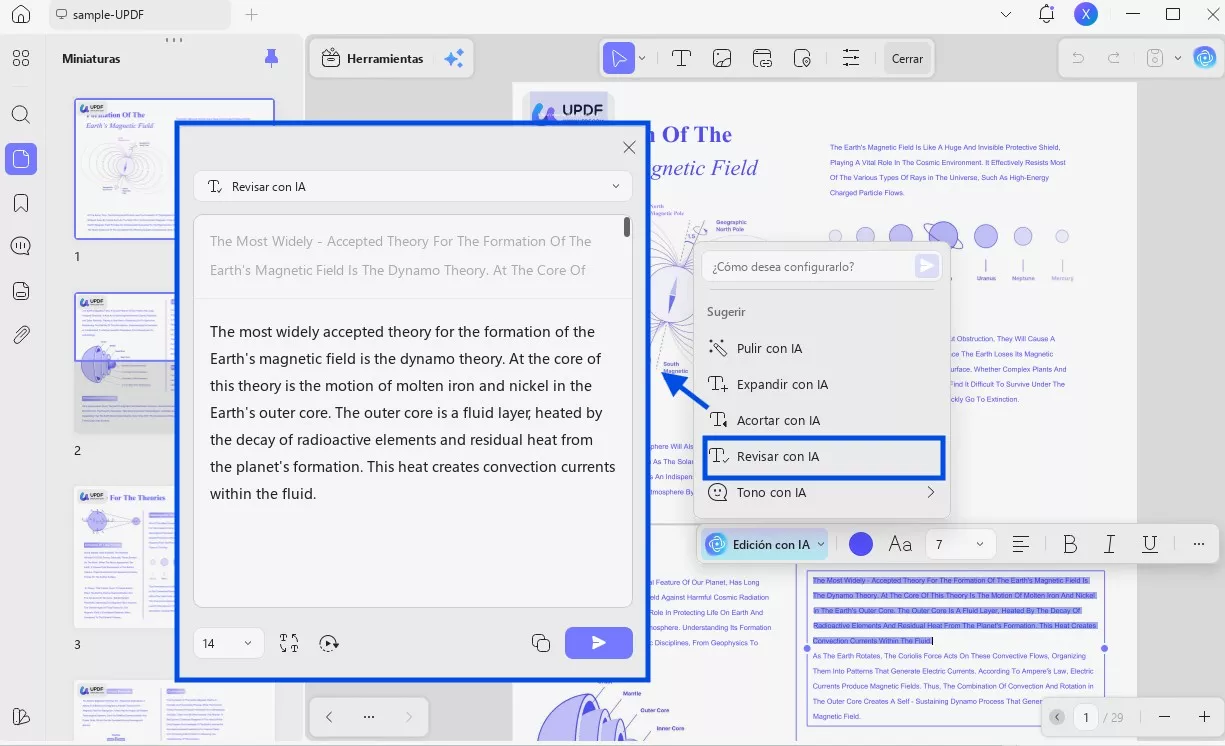Image resolution: width=1225 pixels, height=746 pixels.
Task: Click the regenerate icon in AI dialog
Action: coord(330,643)
